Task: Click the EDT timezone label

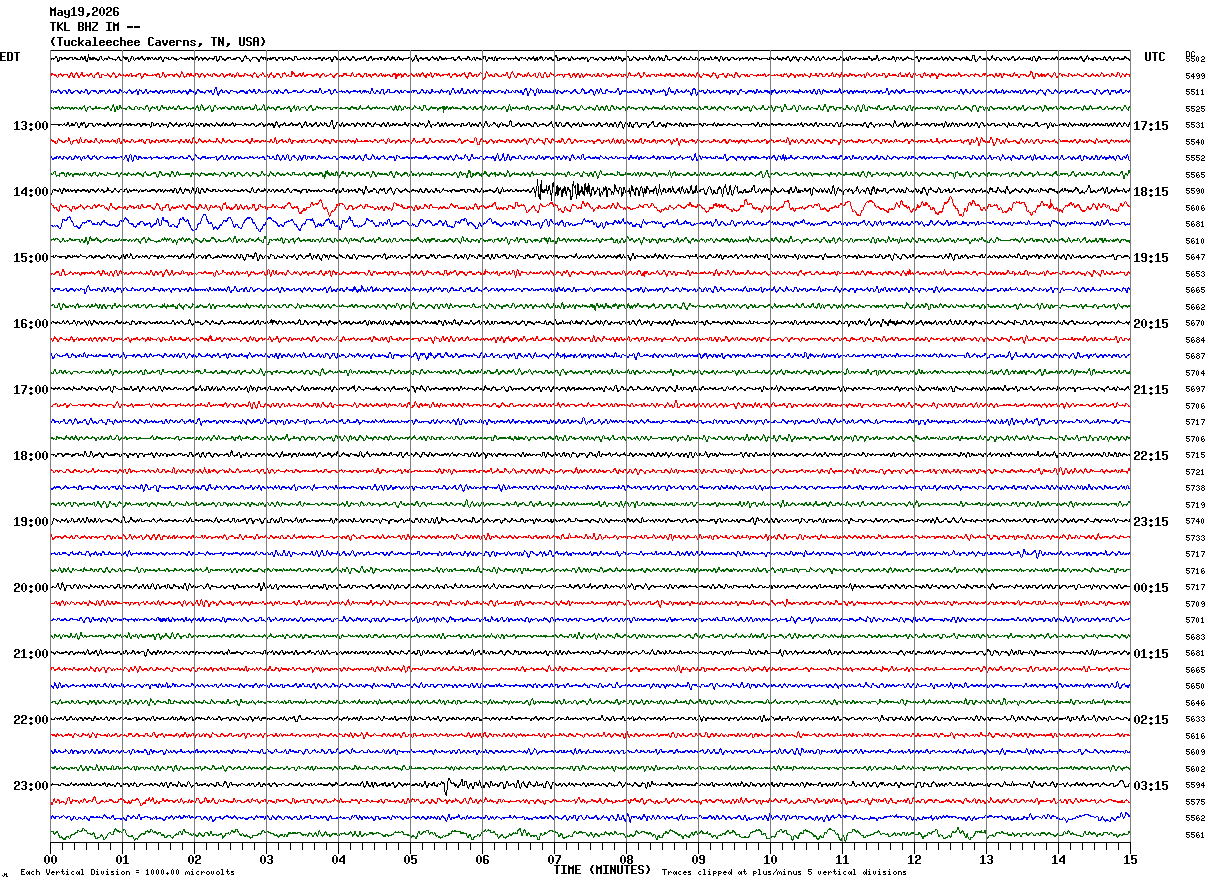Action: [x=10, y=57]
